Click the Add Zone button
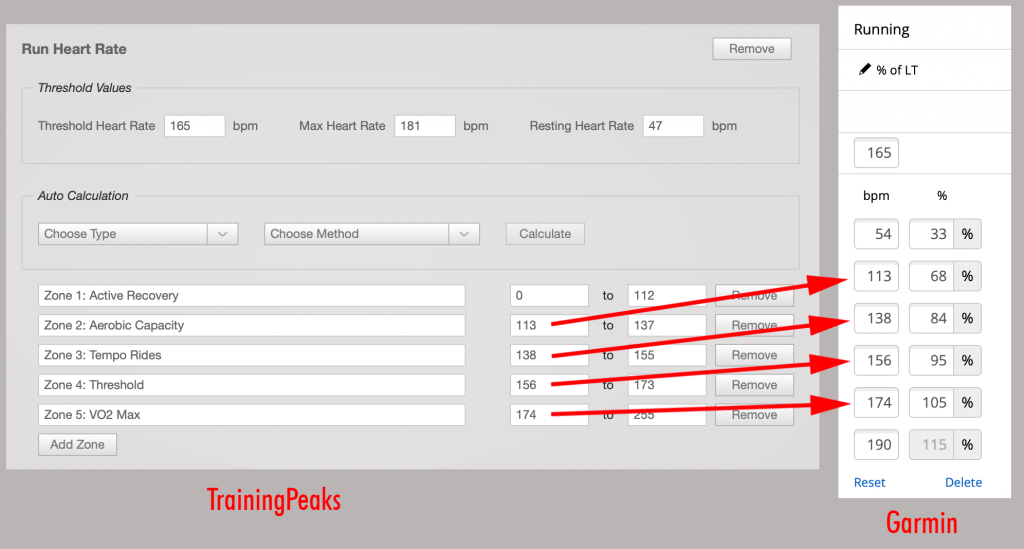 coord(77,445)
